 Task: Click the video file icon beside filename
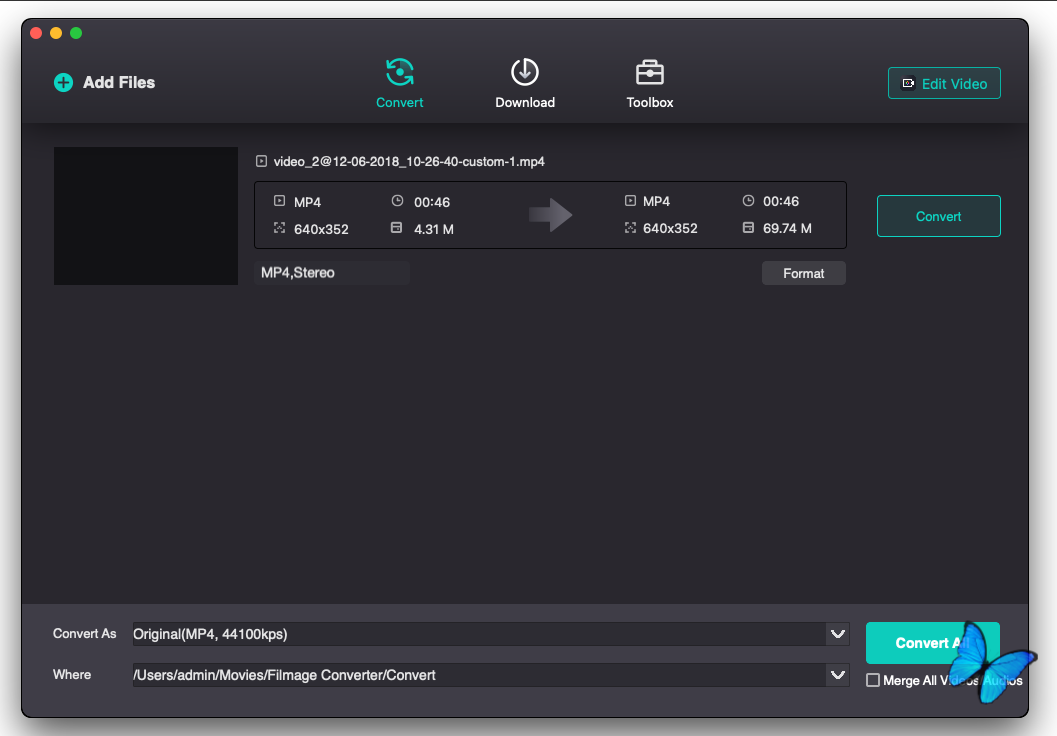coord(262,161)
